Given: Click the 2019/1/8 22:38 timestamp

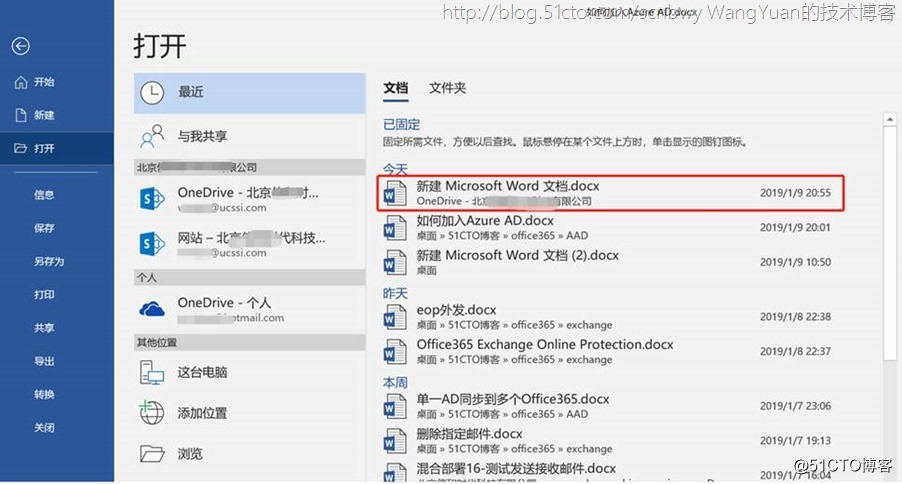Looking at the screenshot, I should coord(795,317).
